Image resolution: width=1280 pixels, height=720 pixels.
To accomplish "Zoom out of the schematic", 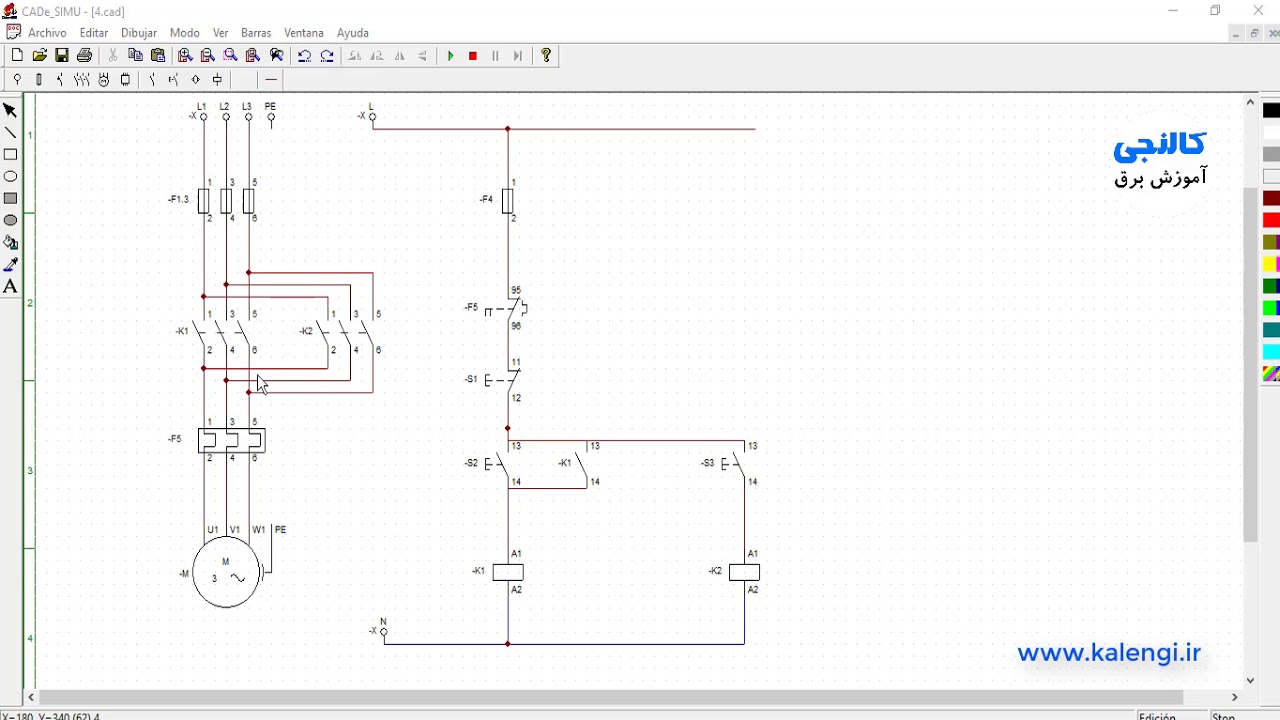I will (208, 56).
